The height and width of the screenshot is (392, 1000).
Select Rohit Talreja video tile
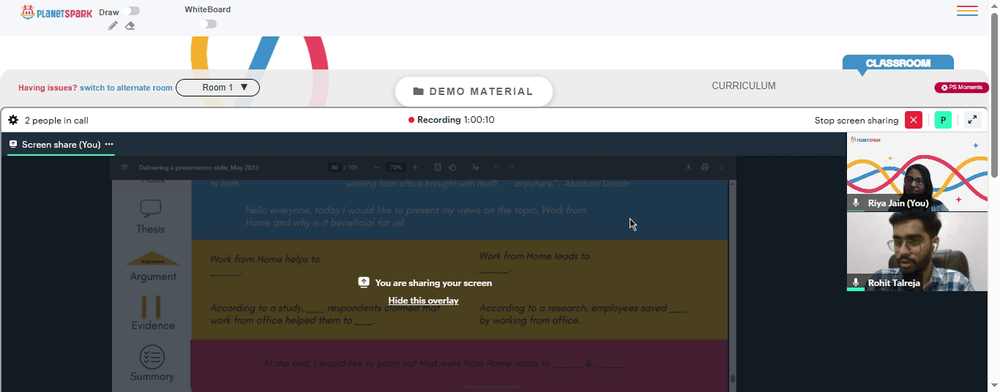(x=917, y=252)
